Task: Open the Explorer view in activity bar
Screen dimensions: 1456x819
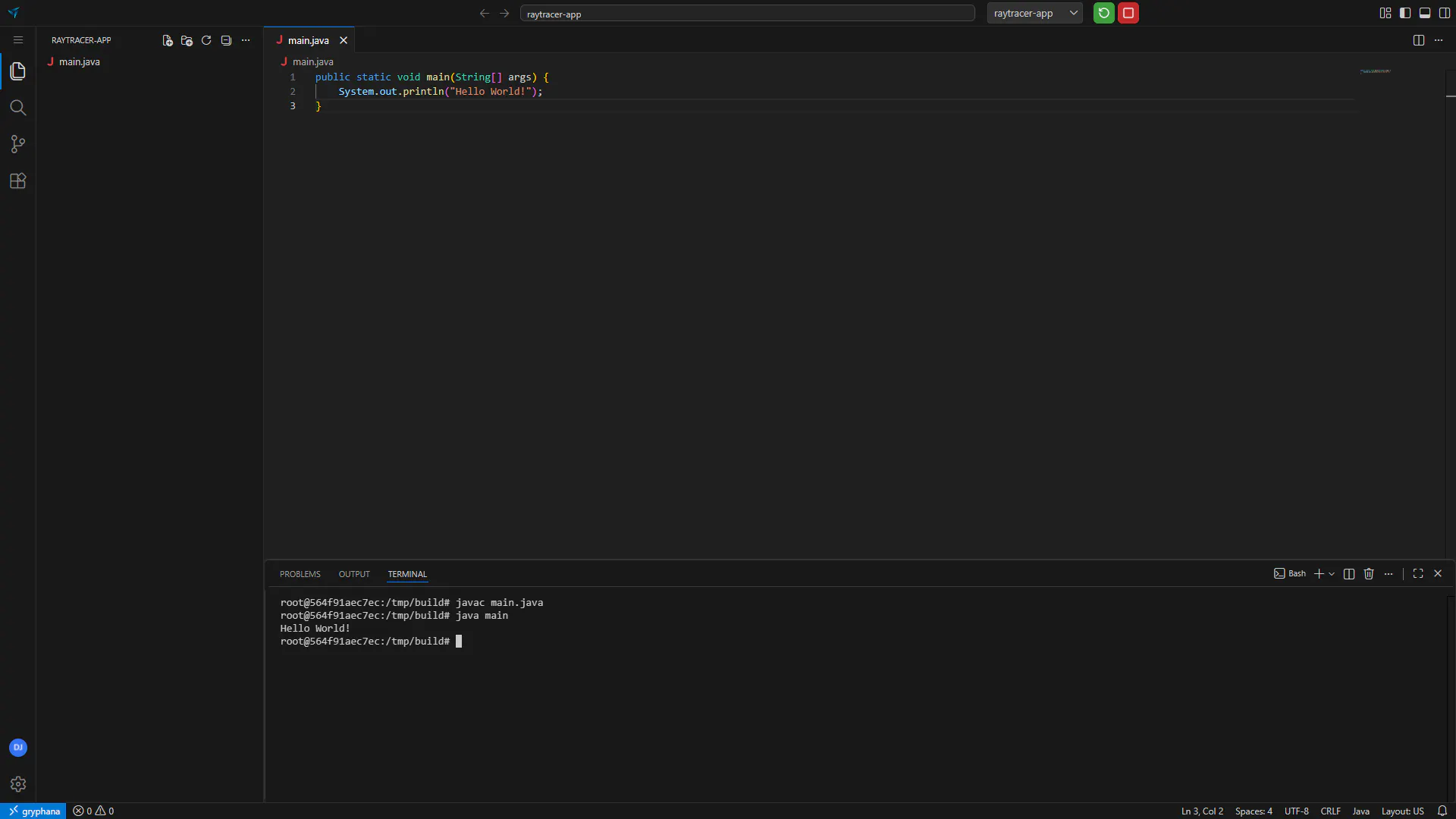Action: [x=17, y=71]
